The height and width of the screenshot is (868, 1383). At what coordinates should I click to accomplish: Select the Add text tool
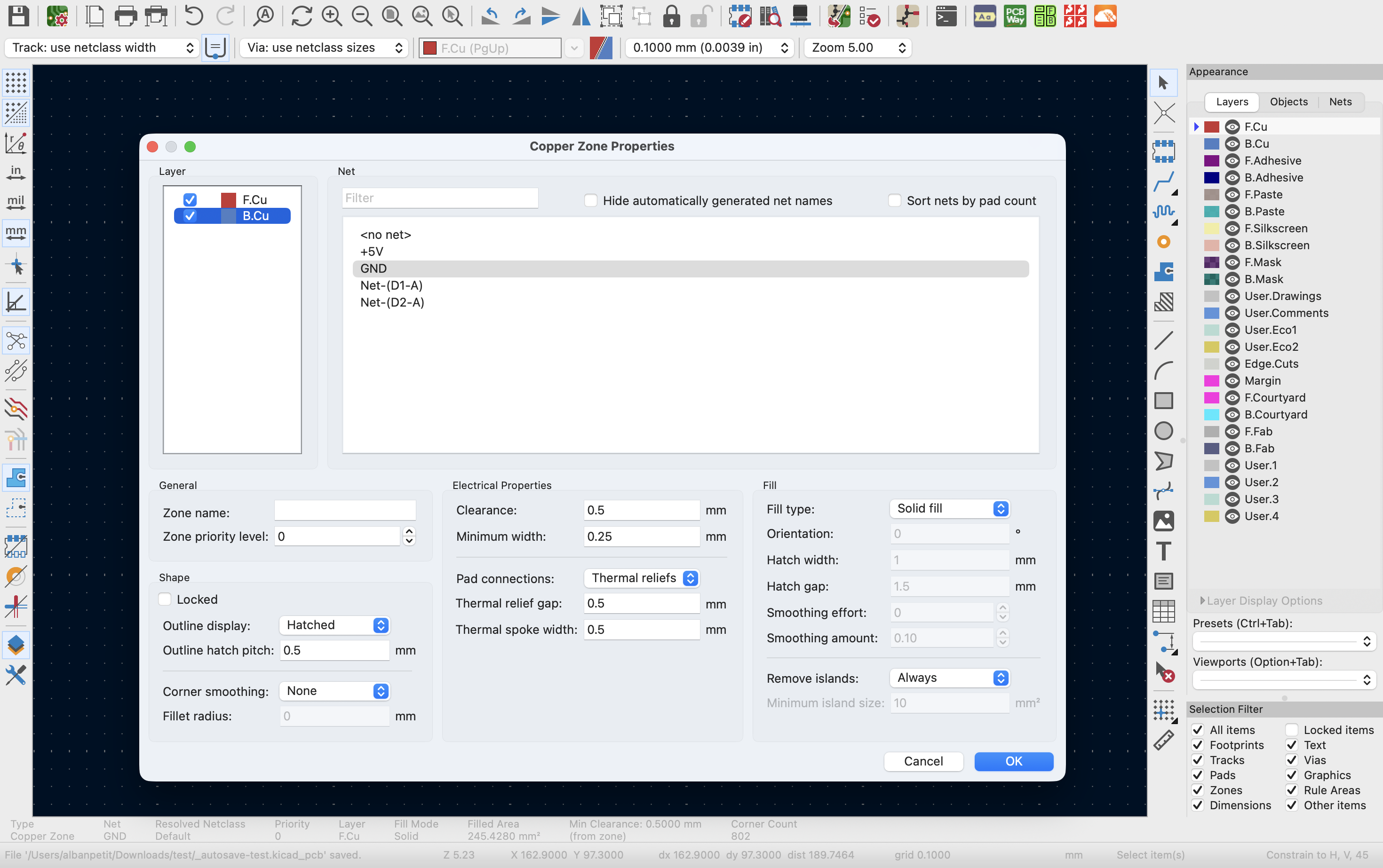click(x=1164, y=551)
